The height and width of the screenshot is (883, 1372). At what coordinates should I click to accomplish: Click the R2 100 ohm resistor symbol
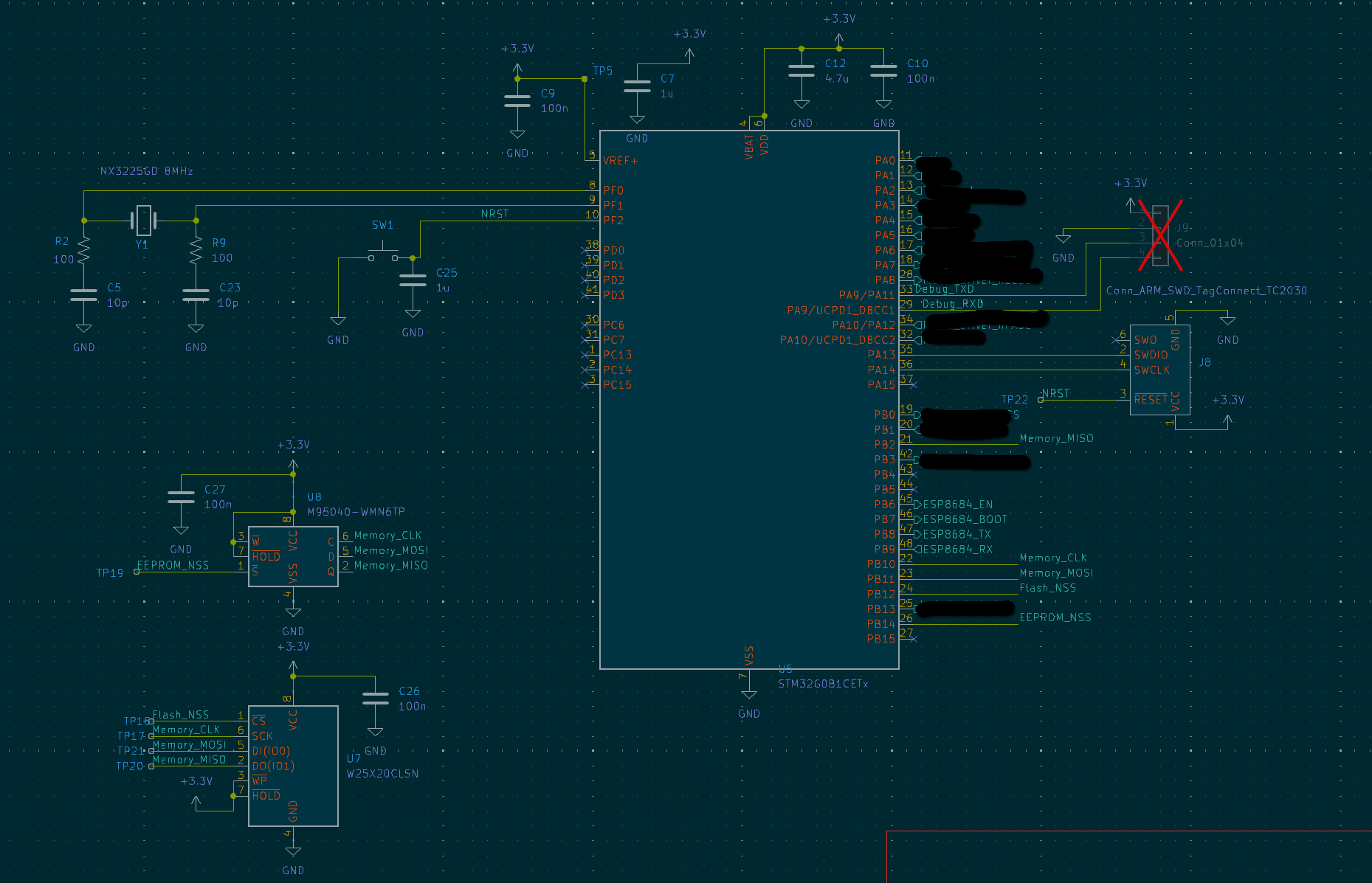pos(83,251)
